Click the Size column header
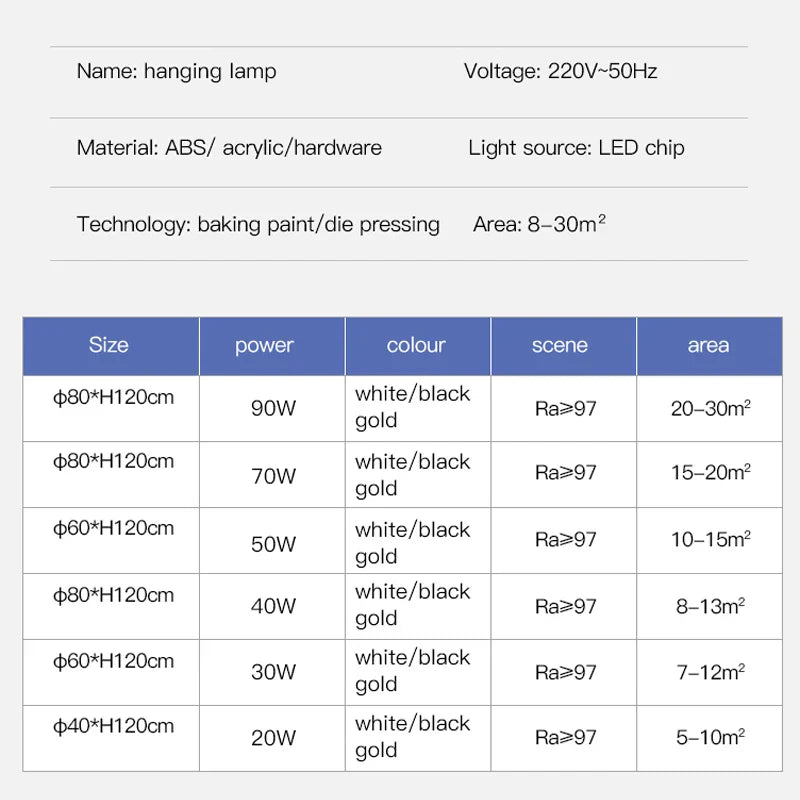 109,345
